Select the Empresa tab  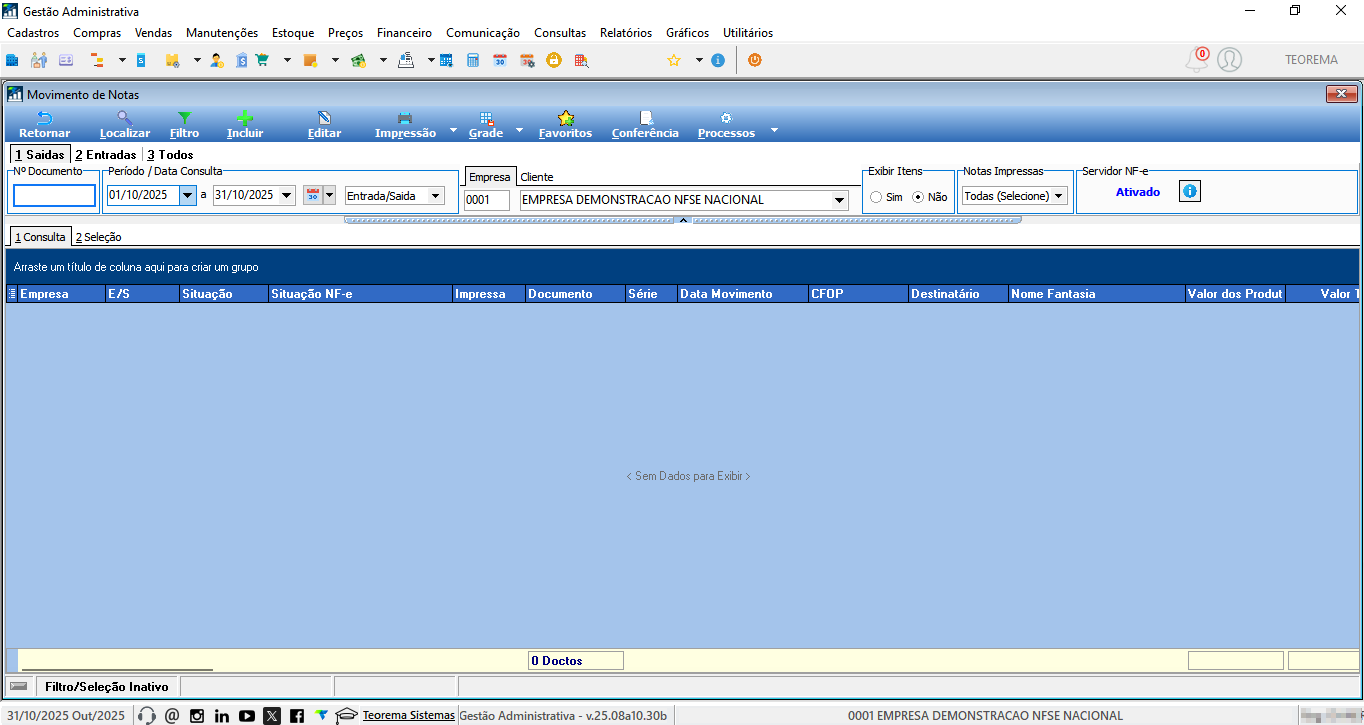point(490,177)
